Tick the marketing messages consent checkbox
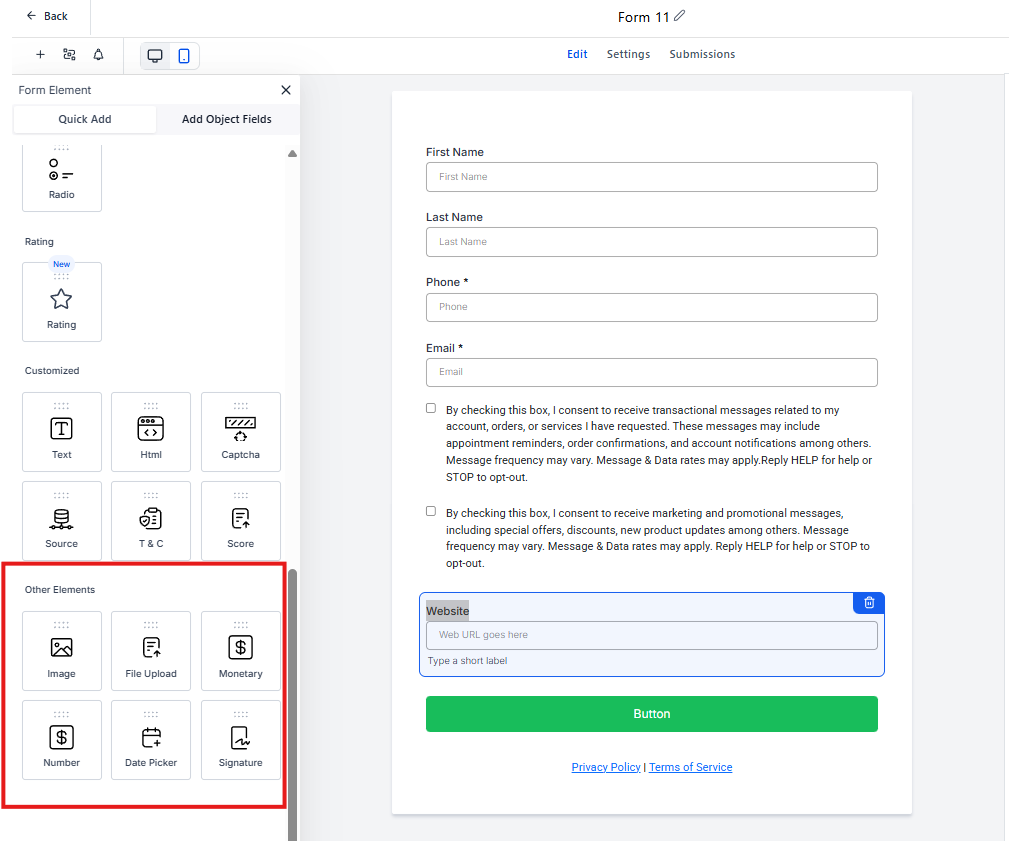 click(431, 511)
